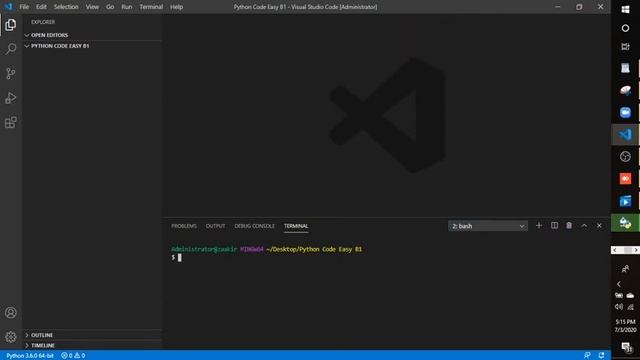Screen dimensions: 640x360
Task: Click the Python 3.6.0 64-bit interpreter selector
Action: pyautogui.click(x=30, y=356)
